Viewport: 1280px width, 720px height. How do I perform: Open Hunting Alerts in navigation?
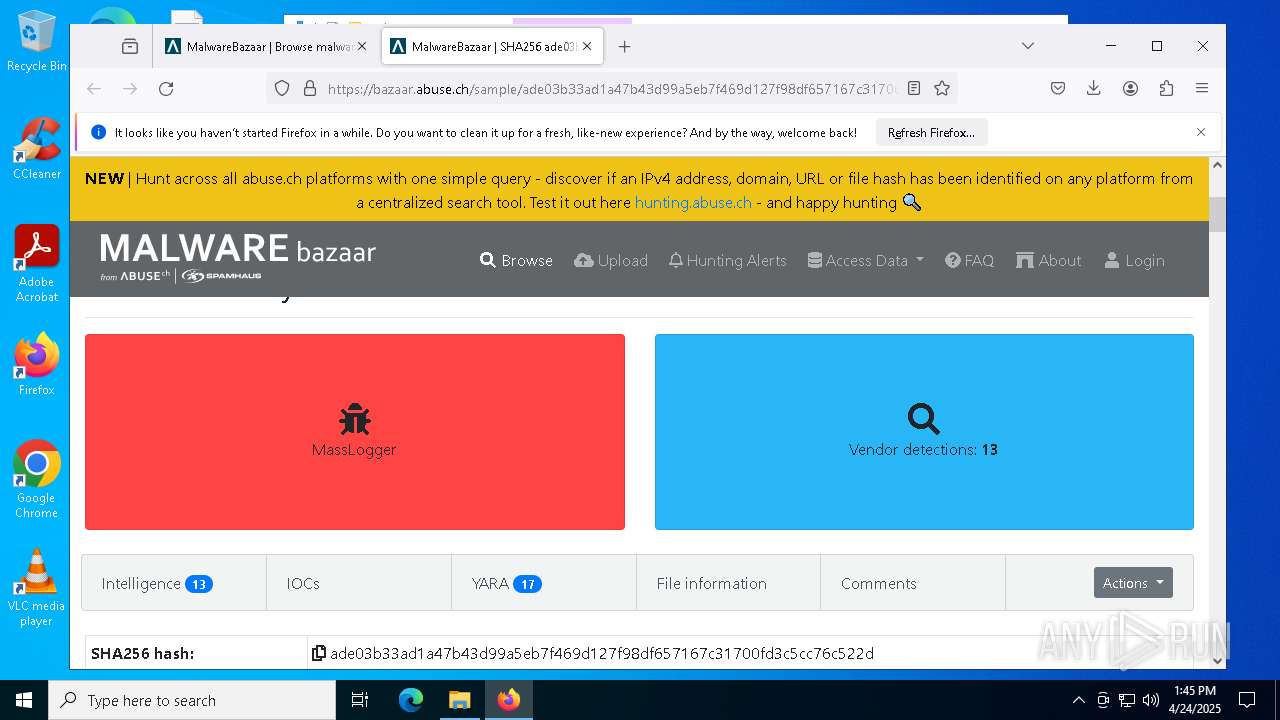tap(728, 260)
